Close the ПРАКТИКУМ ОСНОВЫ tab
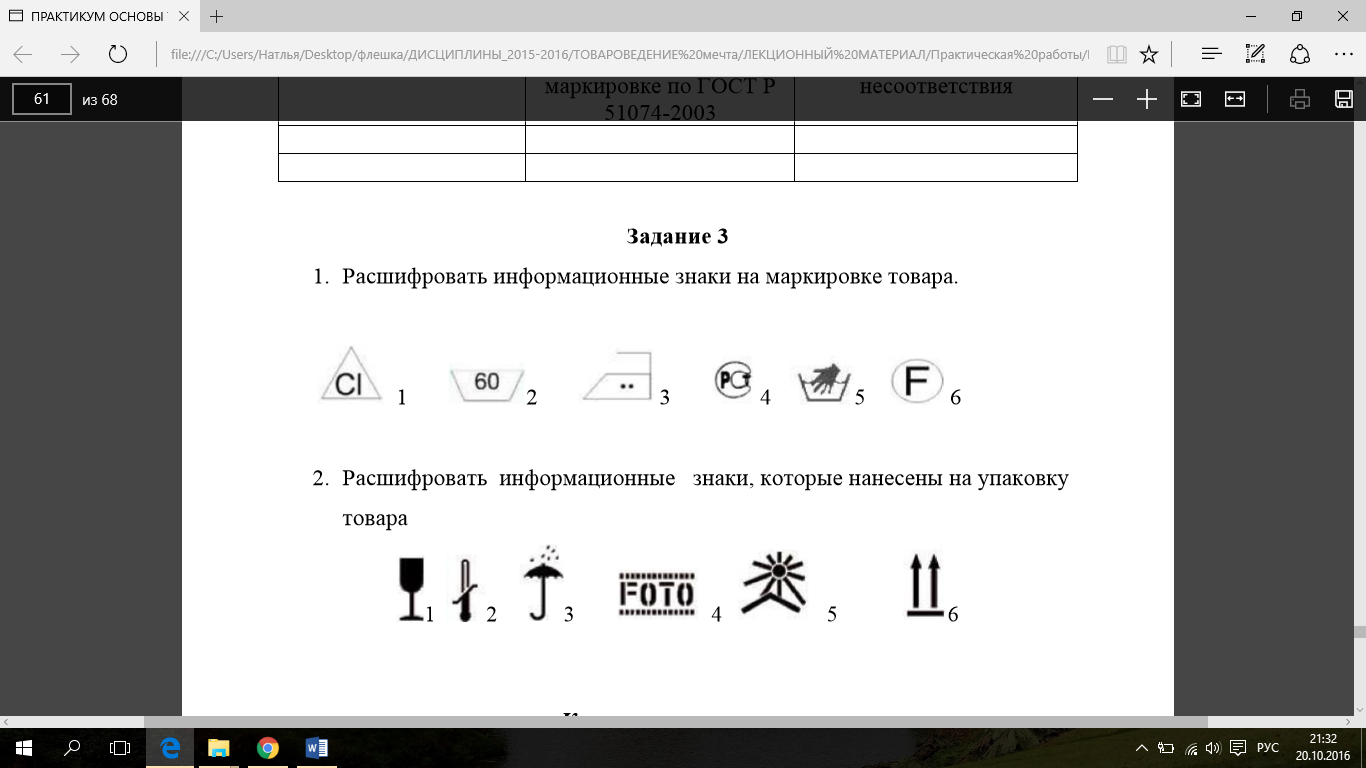This screenshot has height=768, width=1366. [x=184, y=16]
